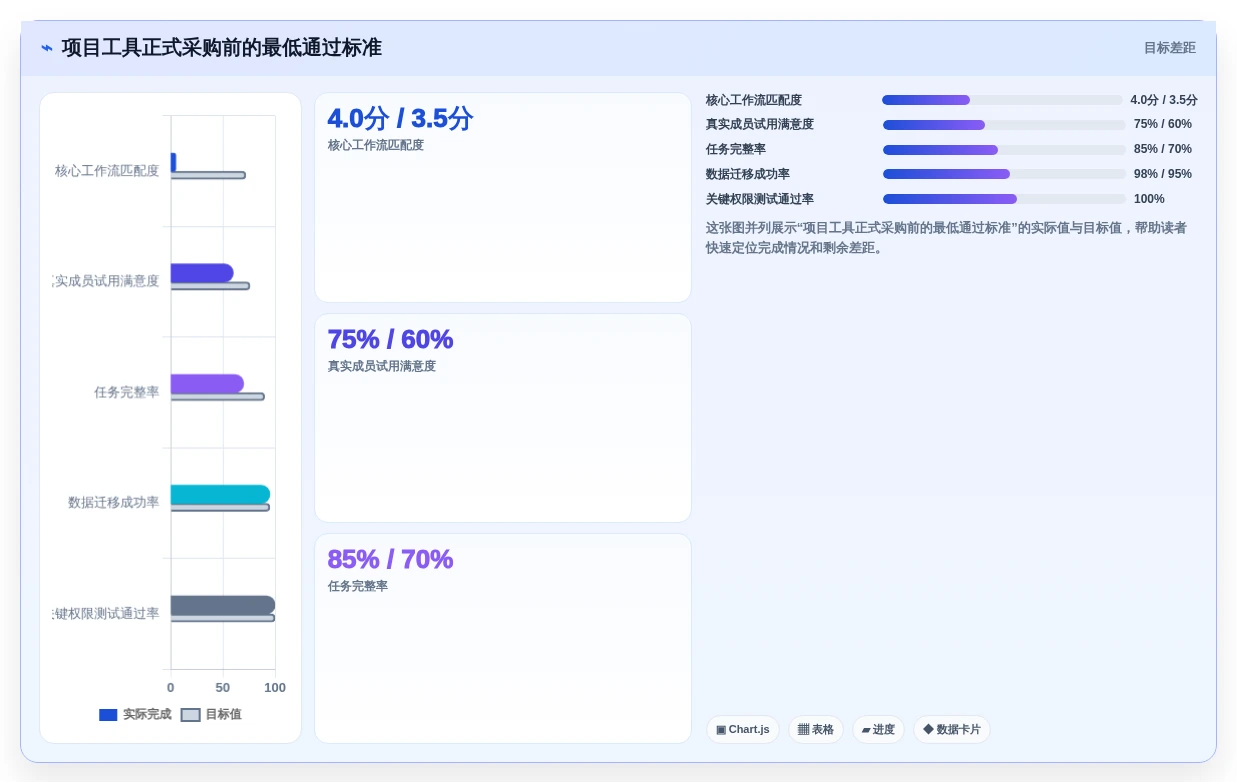Click the purple actual bar for 任务完整率

click(207, 384)
